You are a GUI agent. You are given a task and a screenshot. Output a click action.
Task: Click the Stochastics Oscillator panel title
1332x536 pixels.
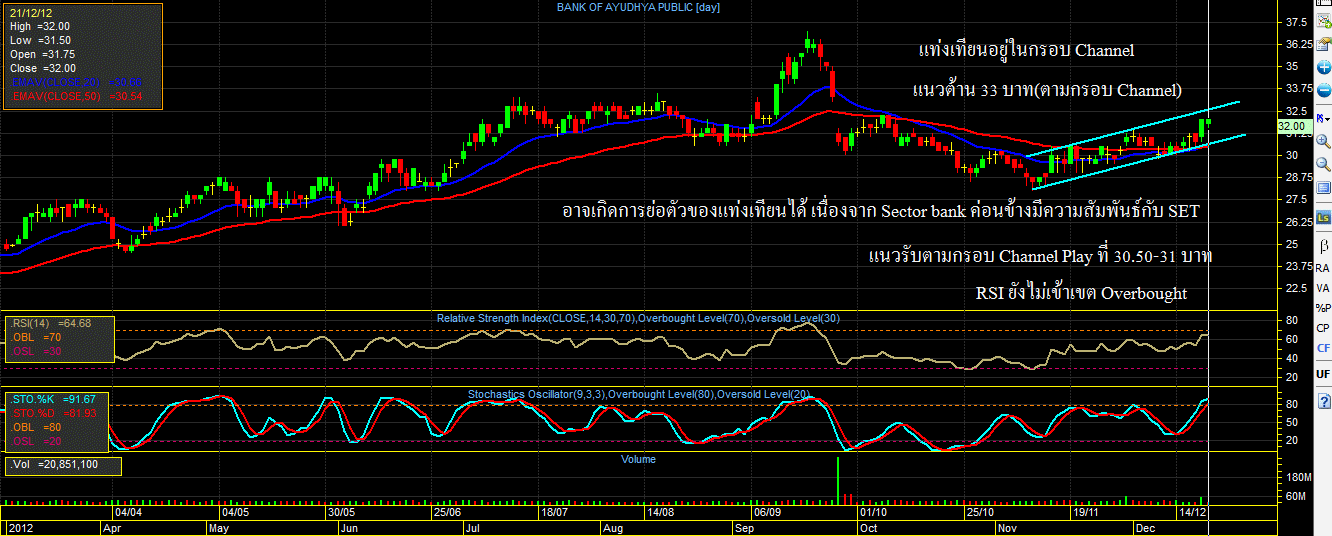(640, 394)
